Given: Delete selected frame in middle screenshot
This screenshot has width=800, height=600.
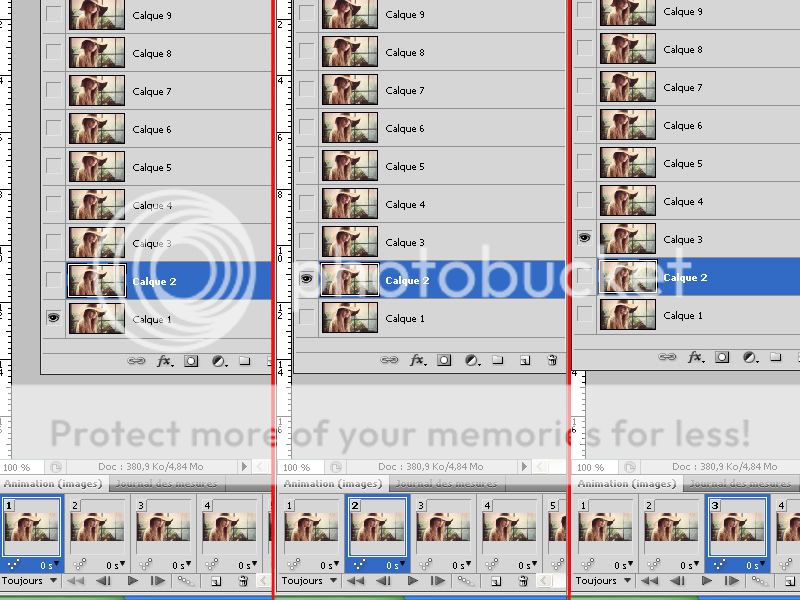Looking at the screenshot, I should [x=523, y=581].
